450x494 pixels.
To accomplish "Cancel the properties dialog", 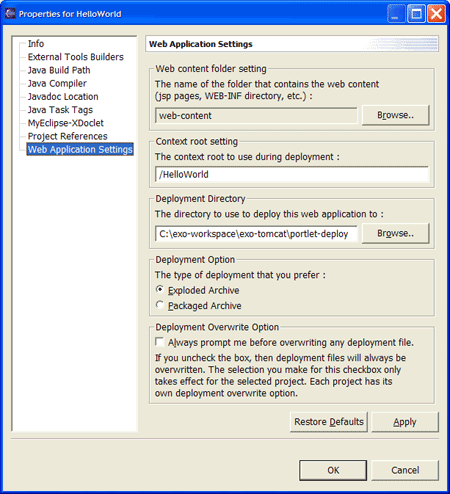I will click(x=405, y=470).
